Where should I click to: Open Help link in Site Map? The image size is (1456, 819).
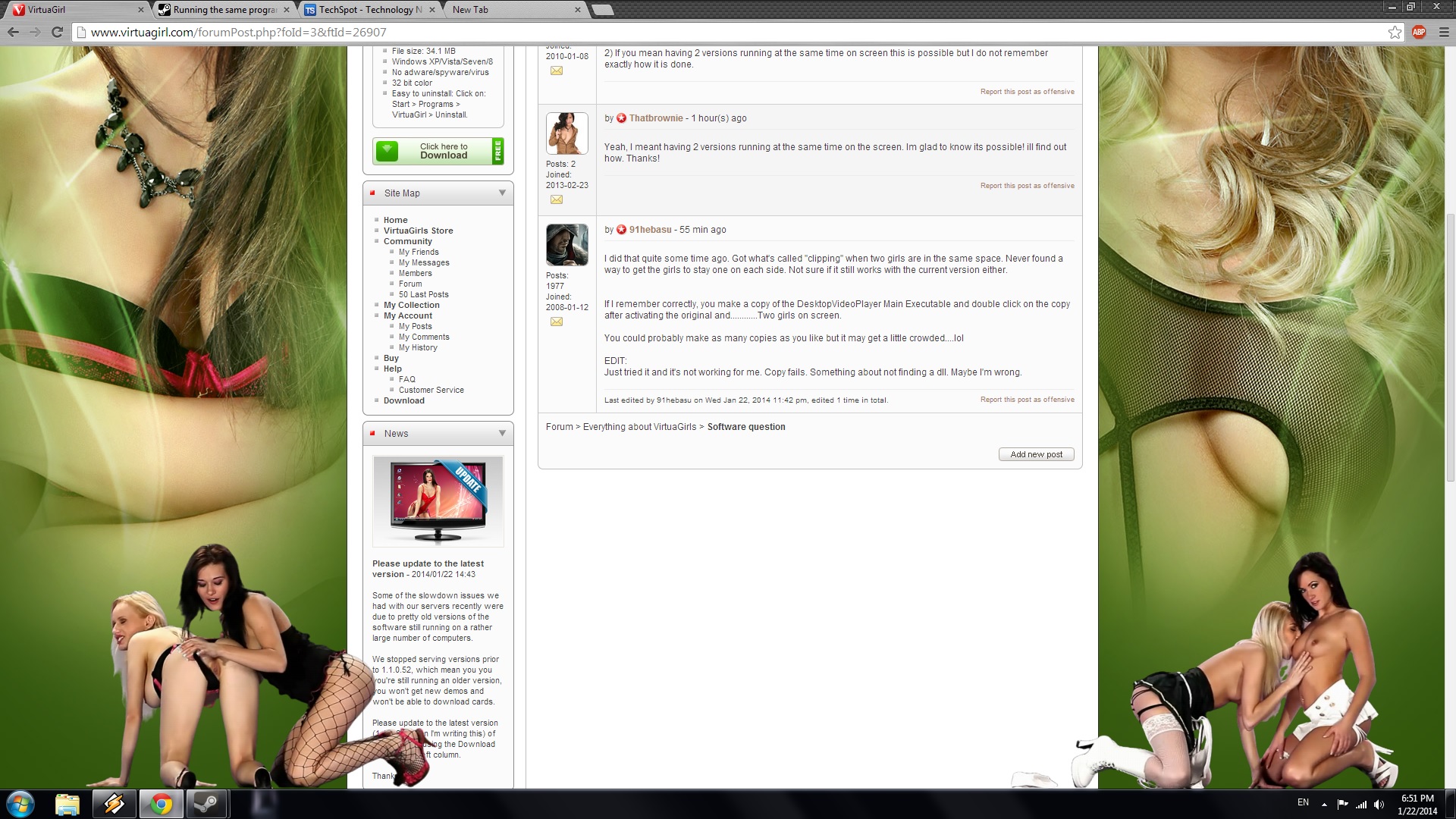[x=392, y=369]
